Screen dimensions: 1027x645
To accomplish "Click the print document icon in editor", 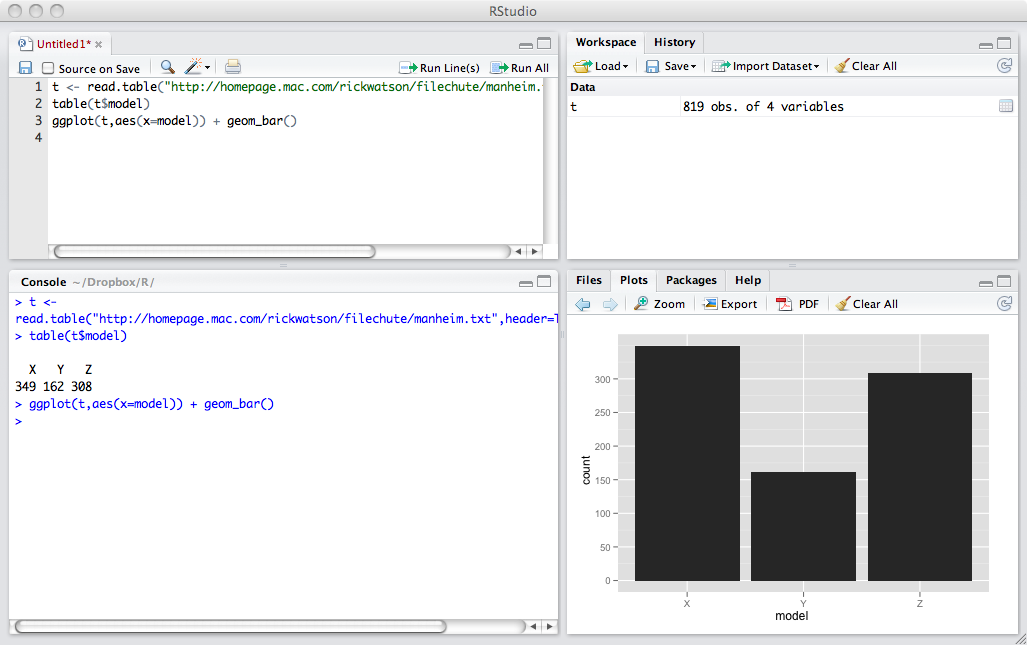I will [233, 67].
